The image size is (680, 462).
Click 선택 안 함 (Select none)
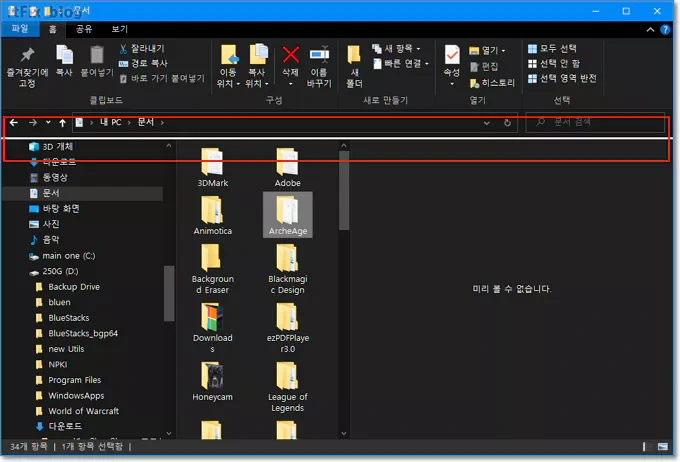pyautogui.click(x=554, y=63)
